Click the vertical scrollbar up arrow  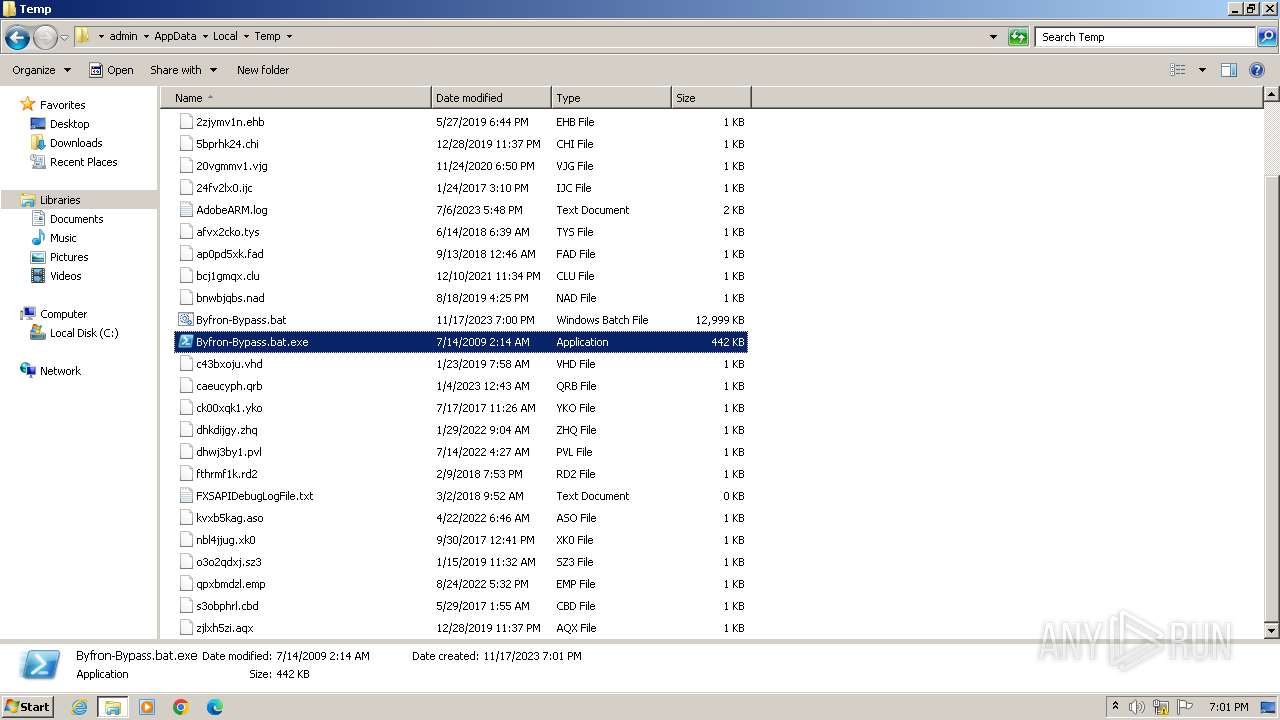[x=1271, y=95]
